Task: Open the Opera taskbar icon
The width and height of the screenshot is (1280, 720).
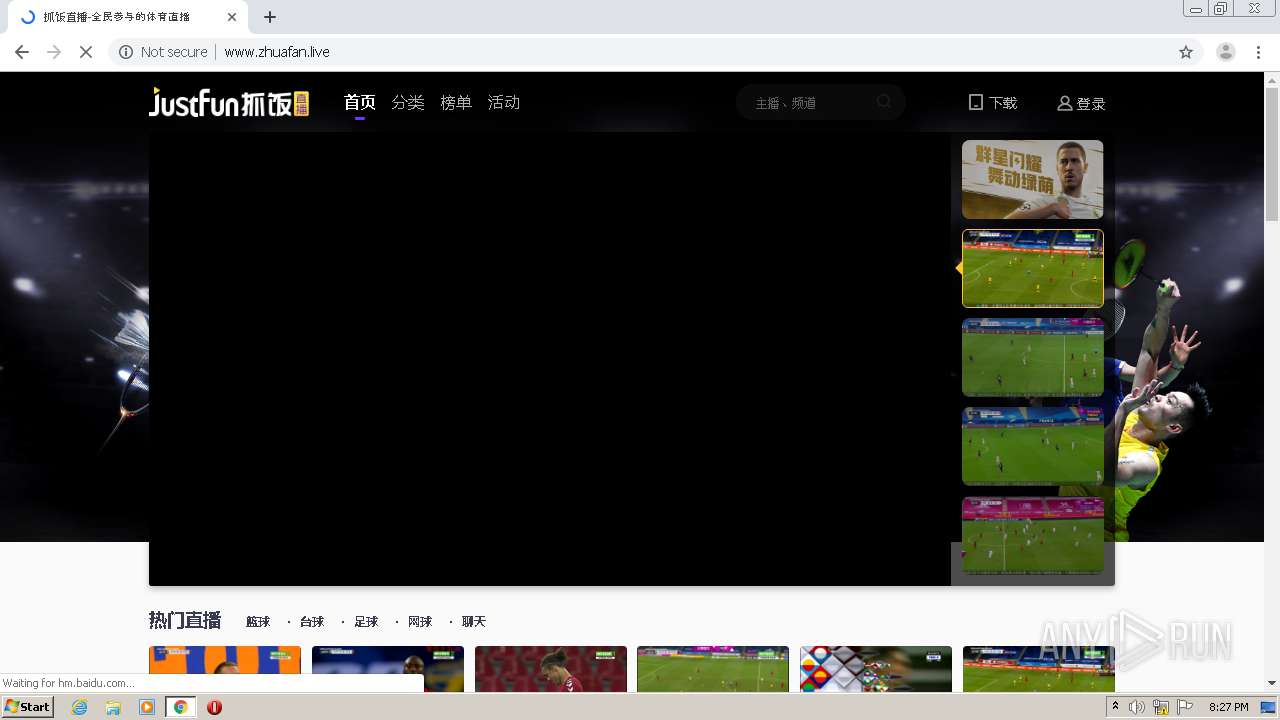Action: point(214,707)
